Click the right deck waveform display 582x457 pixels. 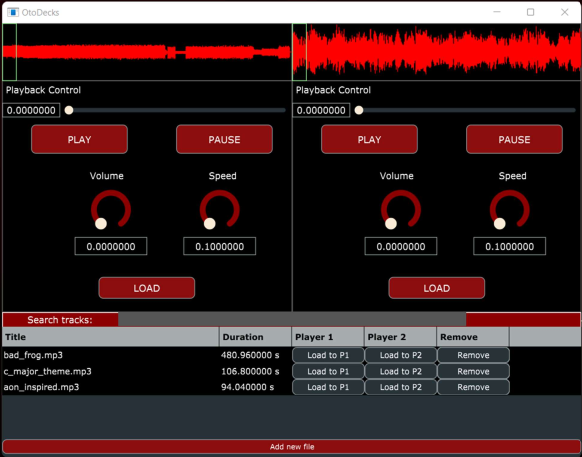tap(436, 52)
